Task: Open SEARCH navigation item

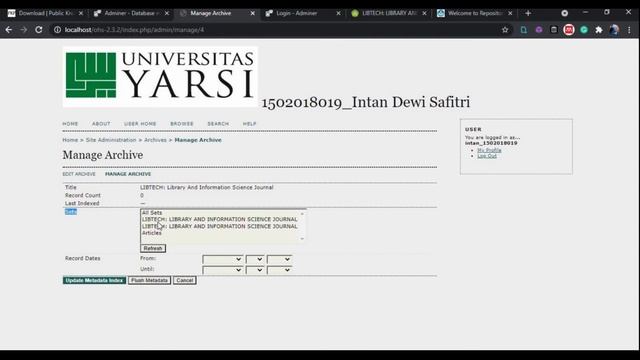Action: 218,124
